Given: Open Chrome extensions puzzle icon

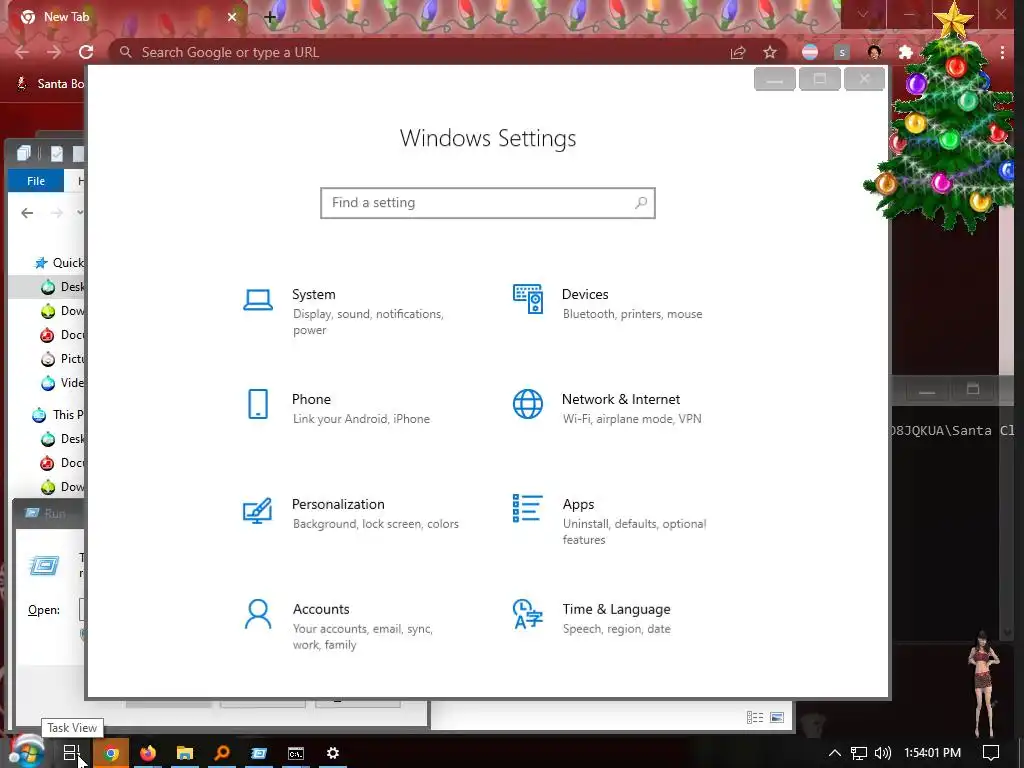Looking at the screenshot, I should click(x=906, y=52).
